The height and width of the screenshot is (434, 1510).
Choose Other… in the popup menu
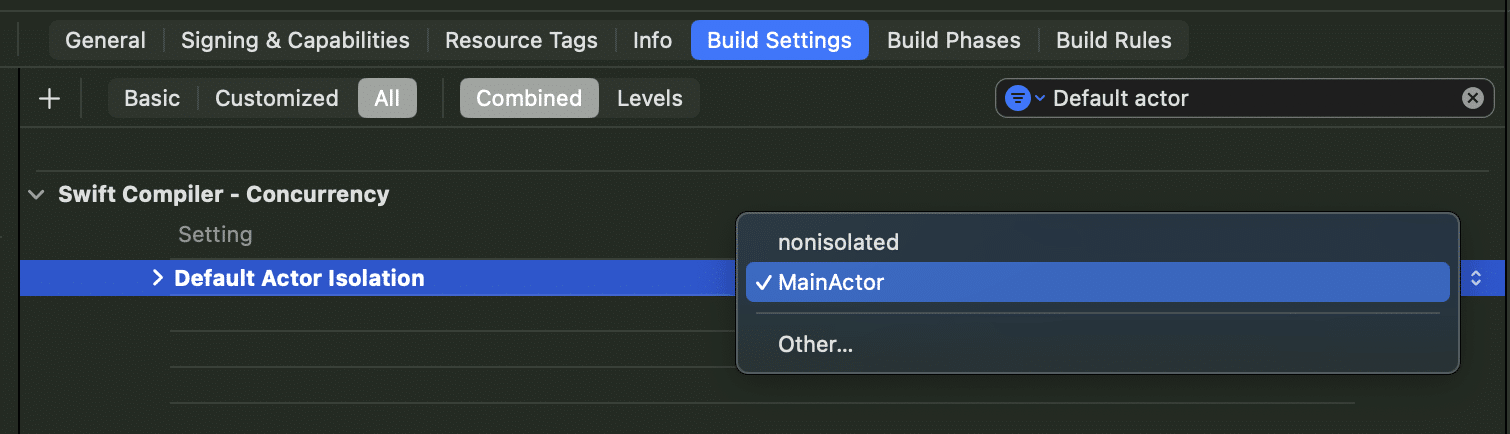click(815, 344)
